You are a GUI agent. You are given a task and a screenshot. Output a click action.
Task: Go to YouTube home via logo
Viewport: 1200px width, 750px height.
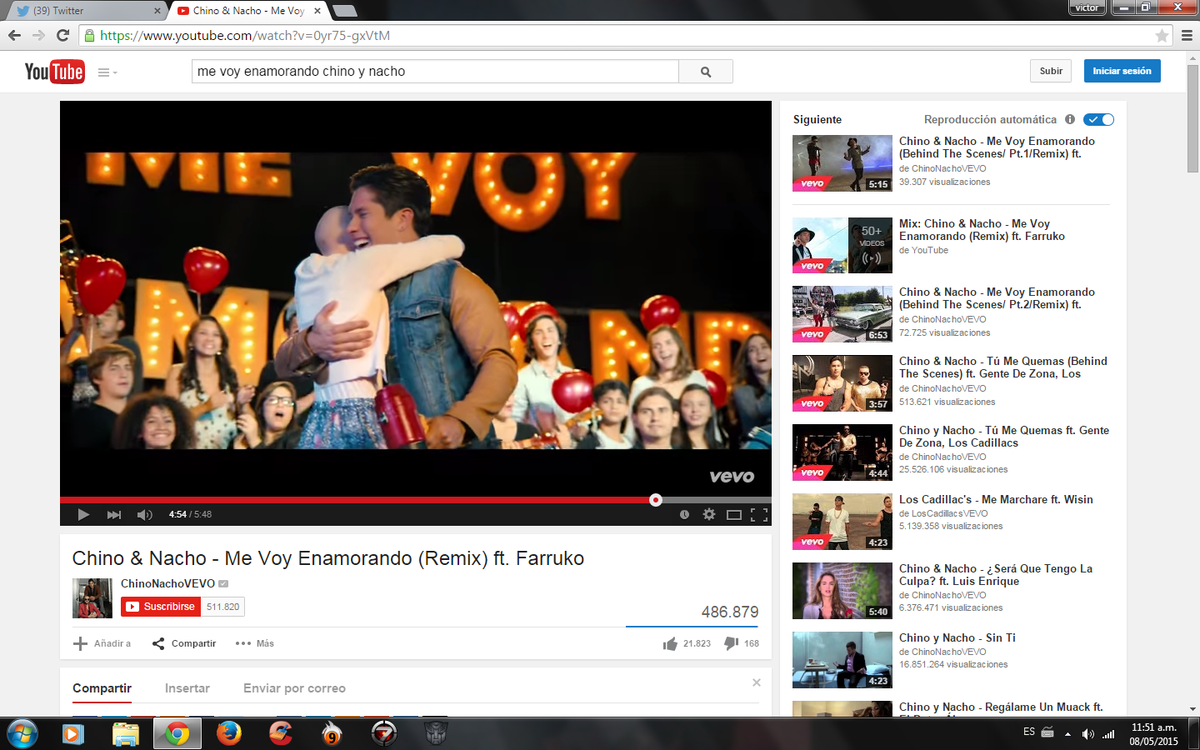tap(54, 72)
